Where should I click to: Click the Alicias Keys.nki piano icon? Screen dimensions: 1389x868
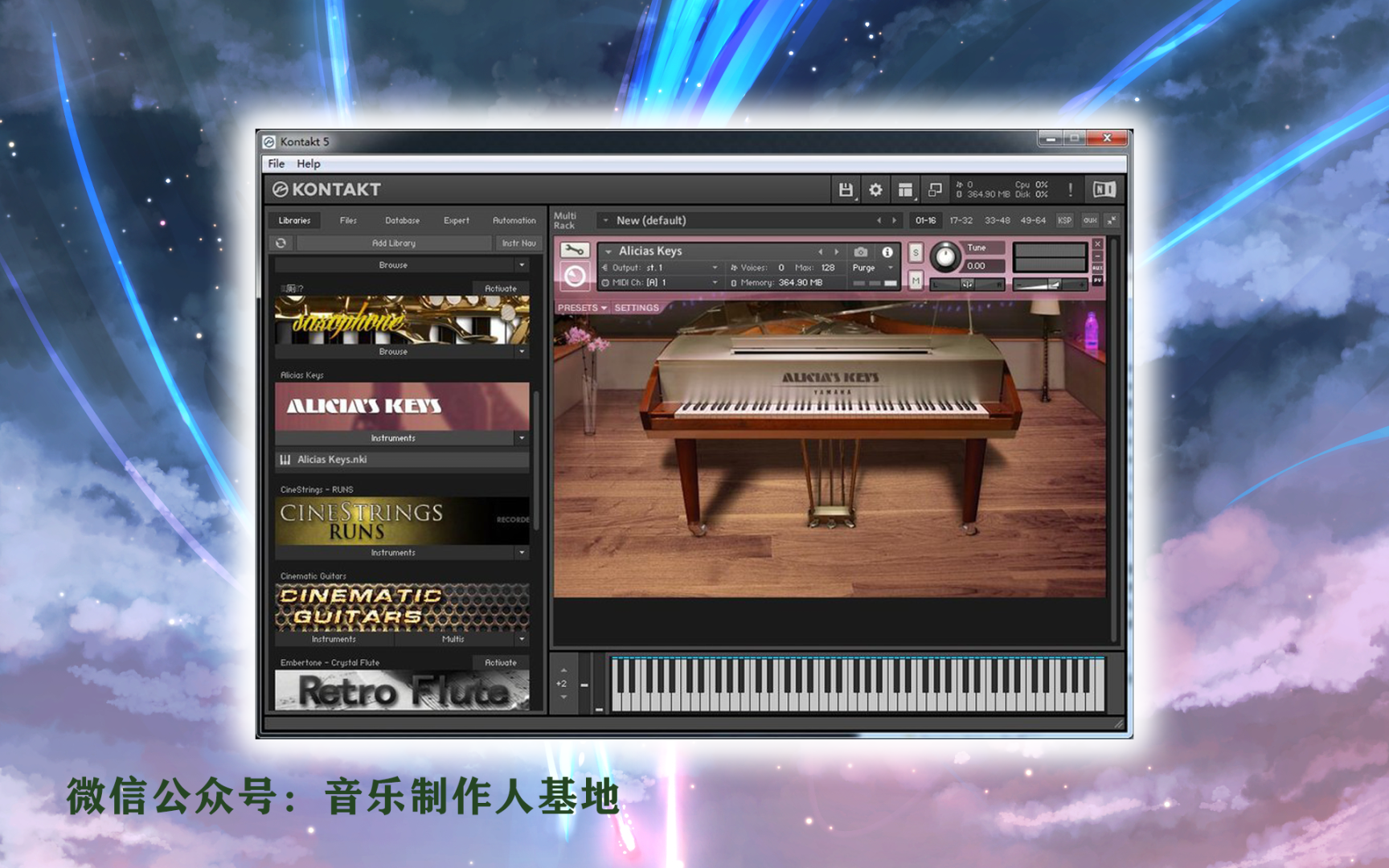(285, 460)
